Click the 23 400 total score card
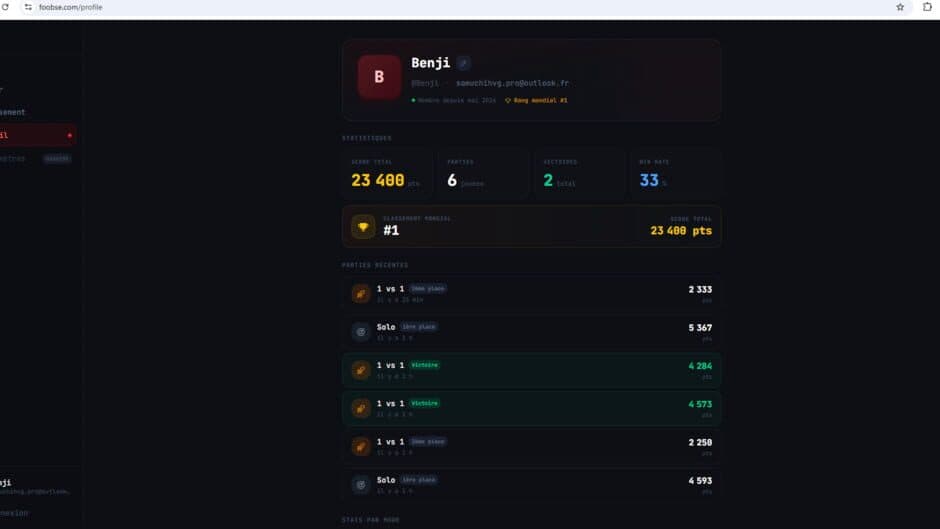The image size is (940, 529). (x=387, y=175)
